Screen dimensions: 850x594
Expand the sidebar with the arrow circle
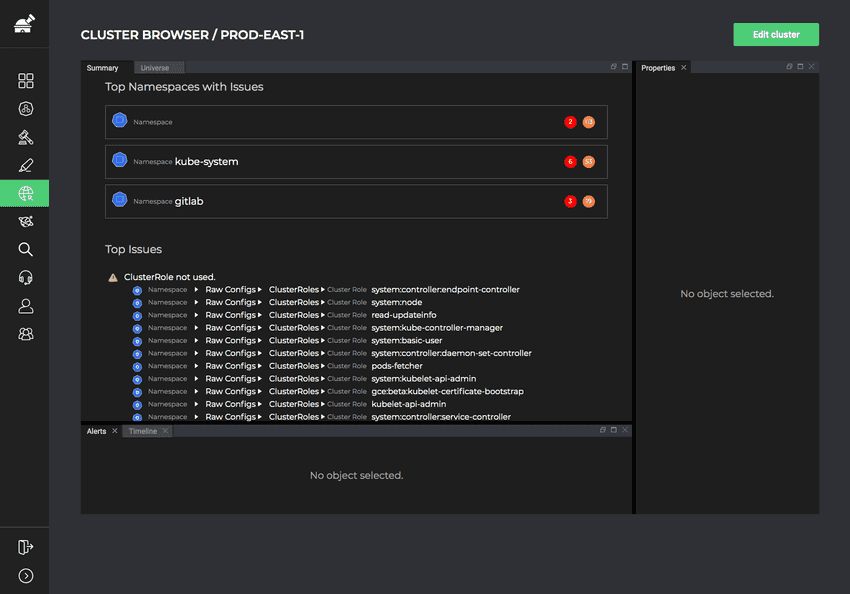[26, 575]
